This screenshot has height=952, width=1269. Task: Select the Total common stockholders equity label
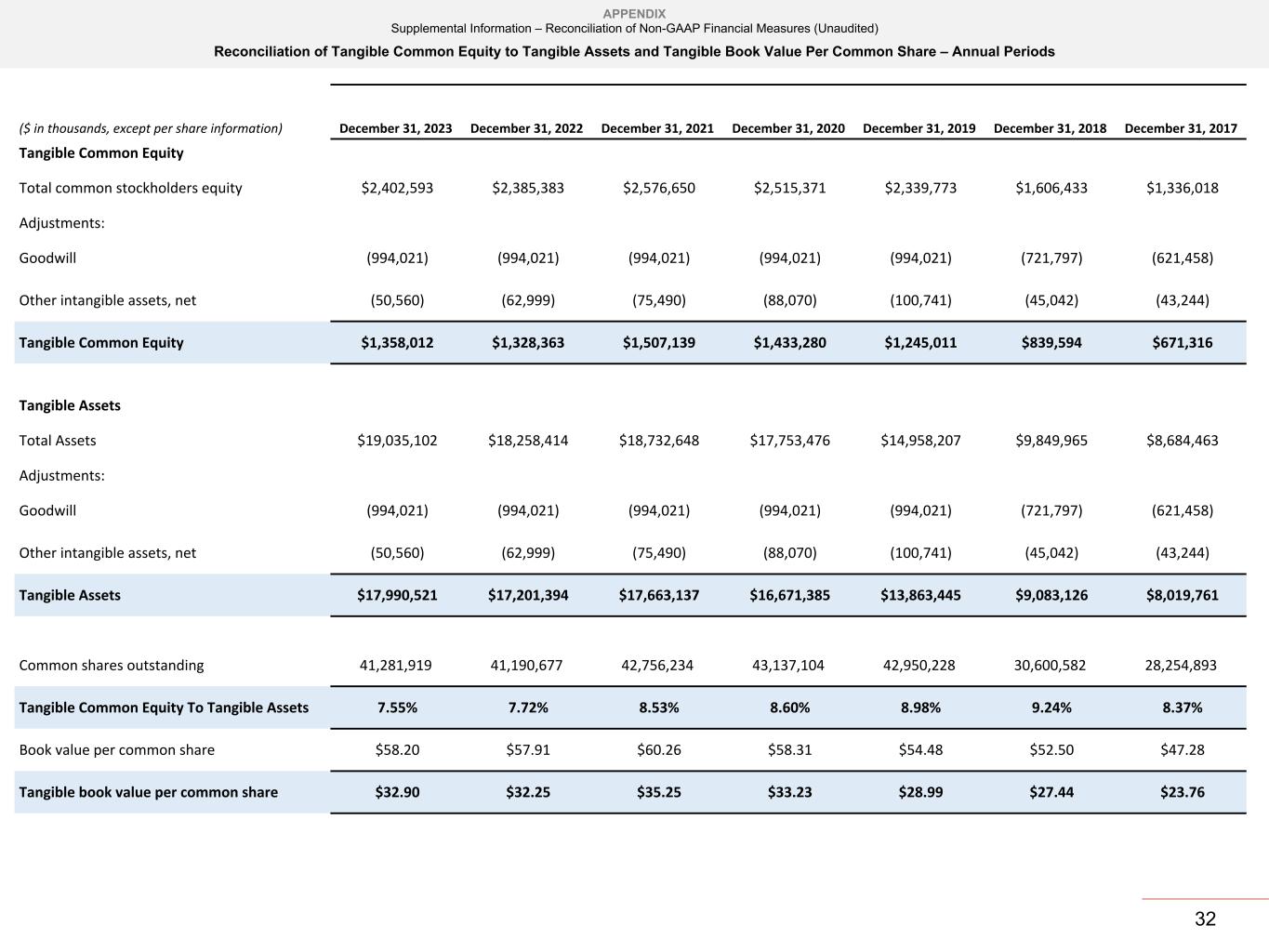coord(130,188)
